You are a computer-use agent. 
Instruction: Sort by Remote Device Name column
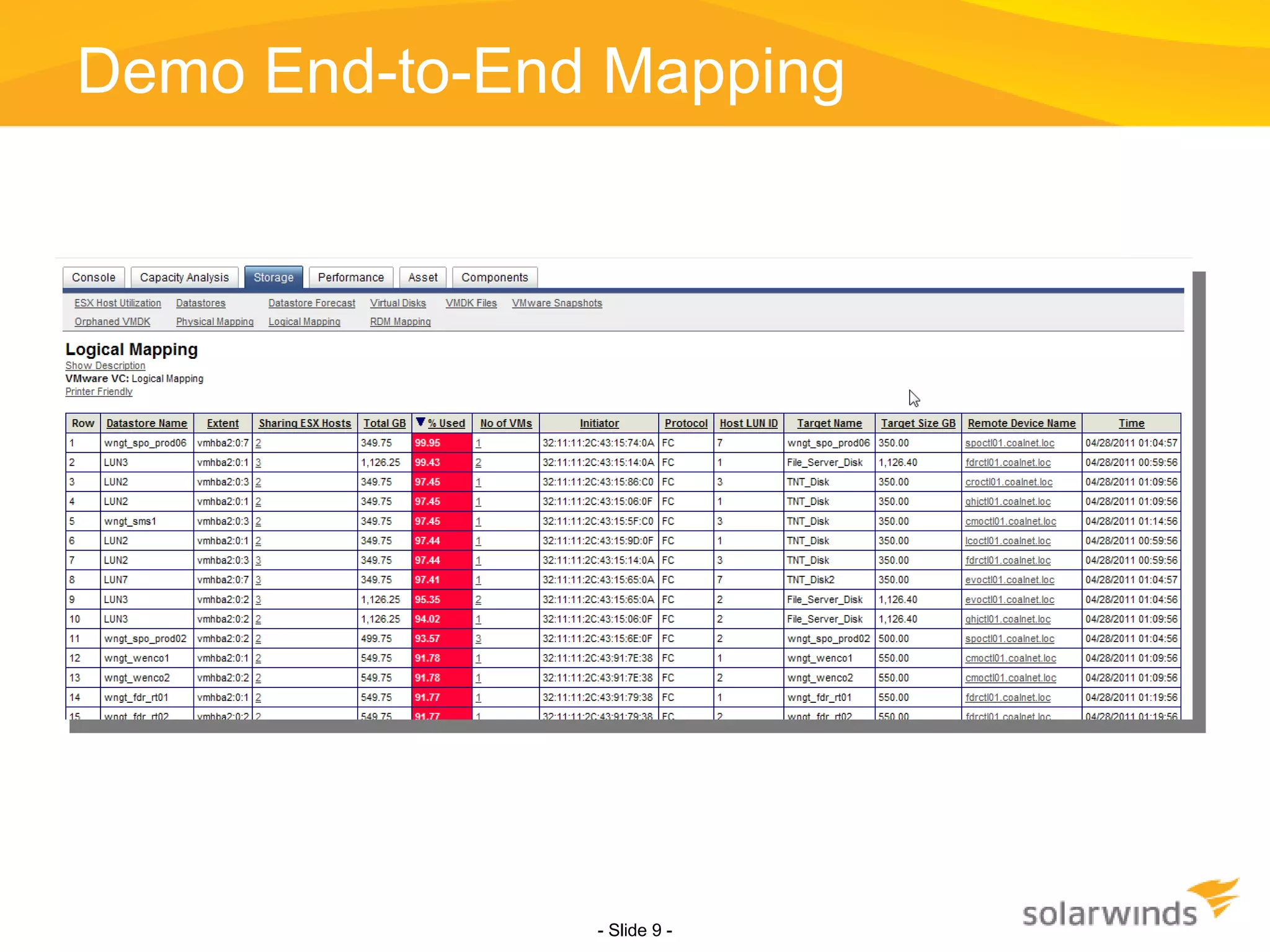coord(1021,423)
